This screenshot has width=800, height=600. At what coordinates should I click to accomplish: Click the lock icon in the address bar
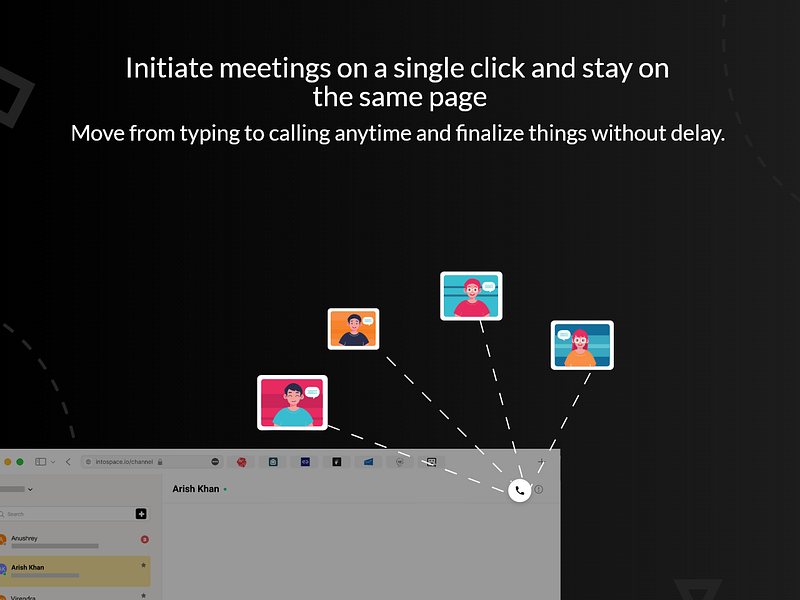tap(160, 462)
